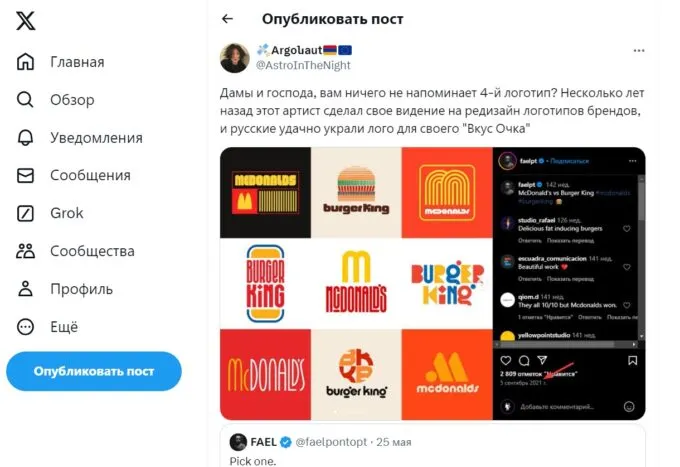The height and width of the screenshot is (467, 680).
Task: Open Сообщества via the people icon
Action: (x=27, y=251)
